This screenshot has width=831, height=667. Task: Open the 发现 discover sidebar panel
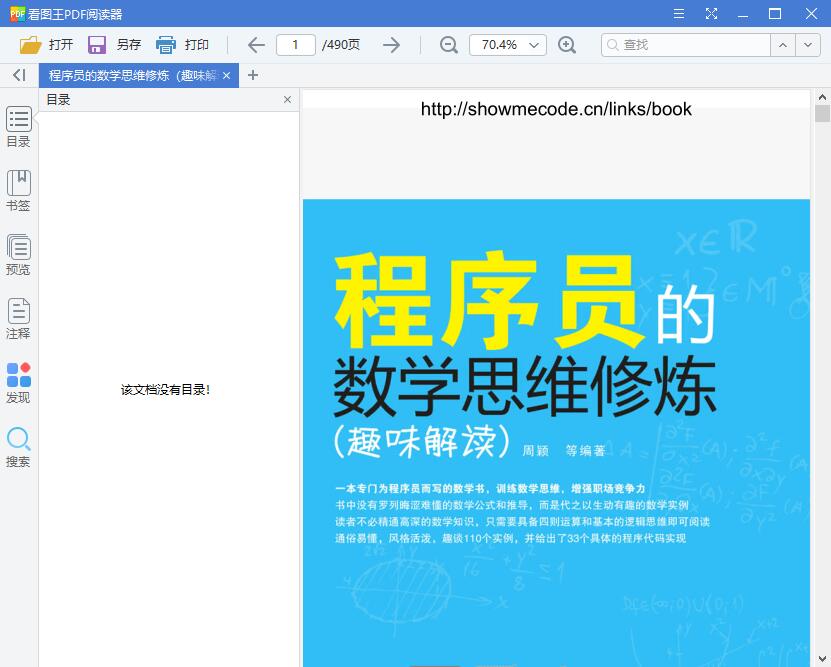click(x=19, y=383)
